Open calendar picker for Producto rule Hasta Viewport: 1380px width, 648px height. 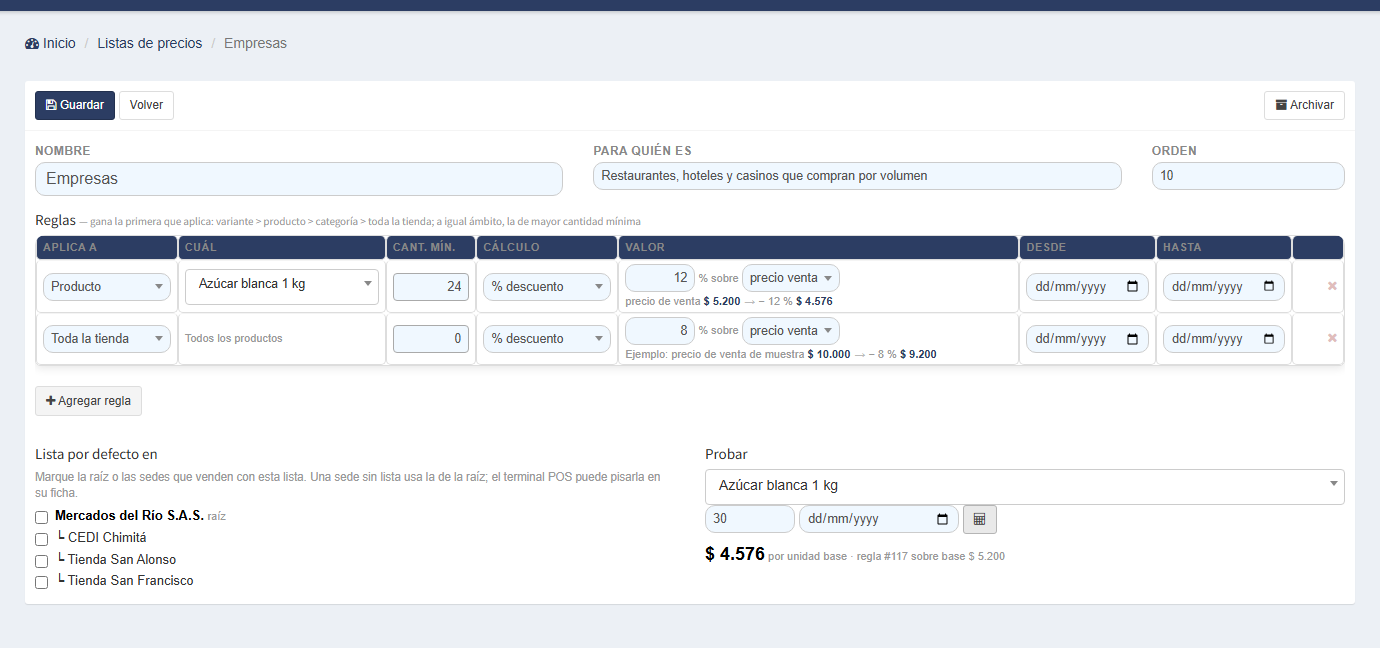(1268, 287)
